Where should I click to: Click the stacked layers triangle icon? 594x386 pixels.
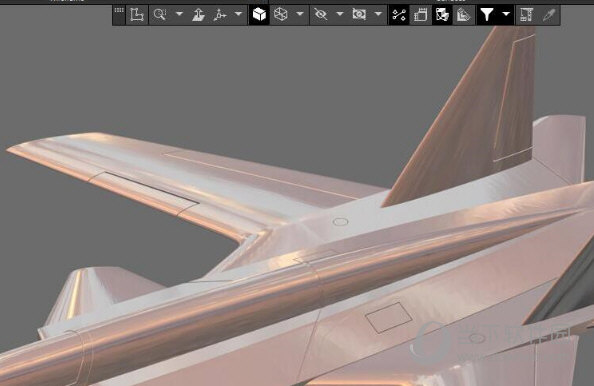coord(464,15)
